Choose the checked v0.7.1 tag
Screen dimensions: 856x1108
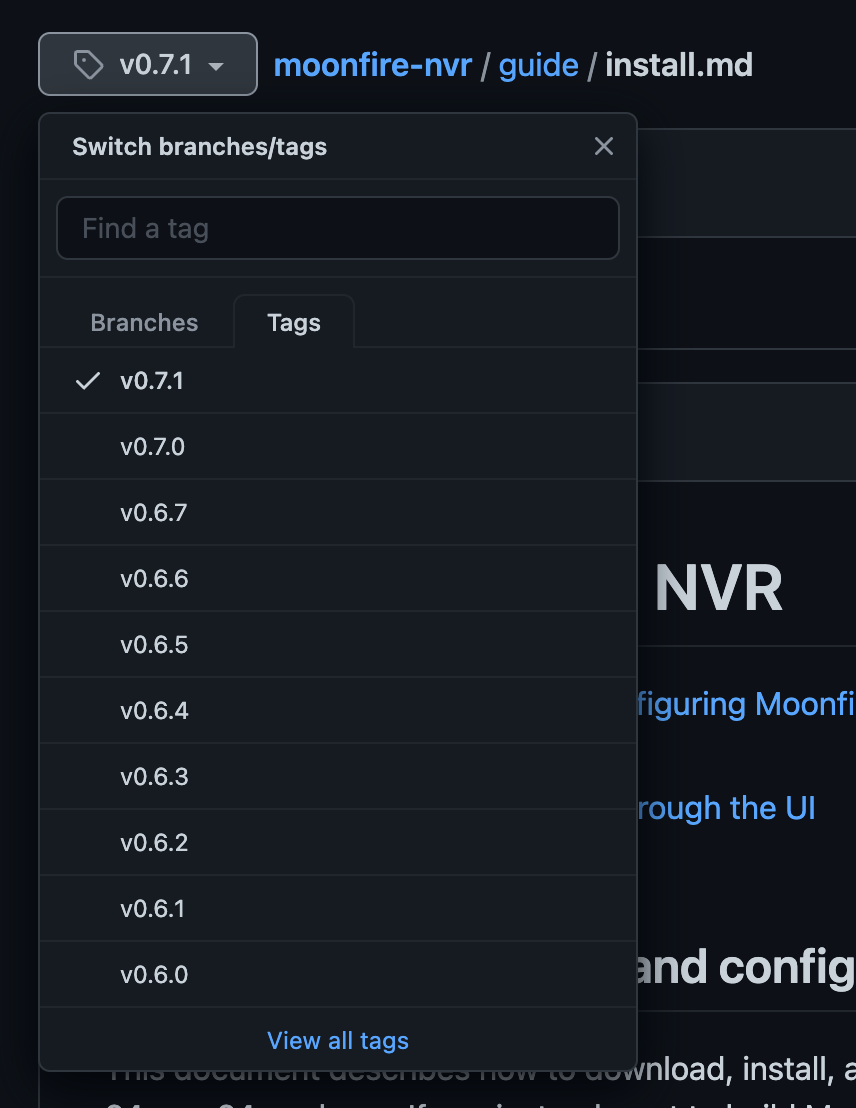(338, 381)
